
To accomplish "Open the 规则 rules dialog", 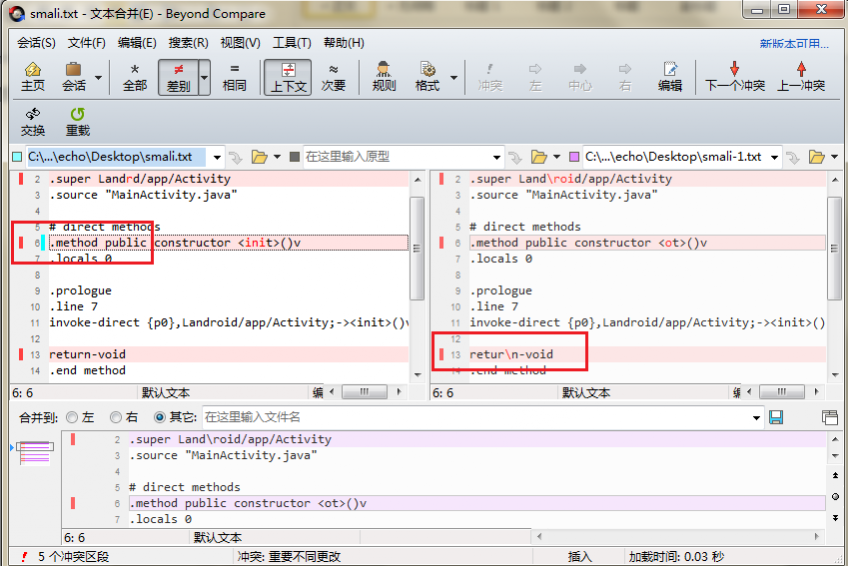I will click(384, 77).
